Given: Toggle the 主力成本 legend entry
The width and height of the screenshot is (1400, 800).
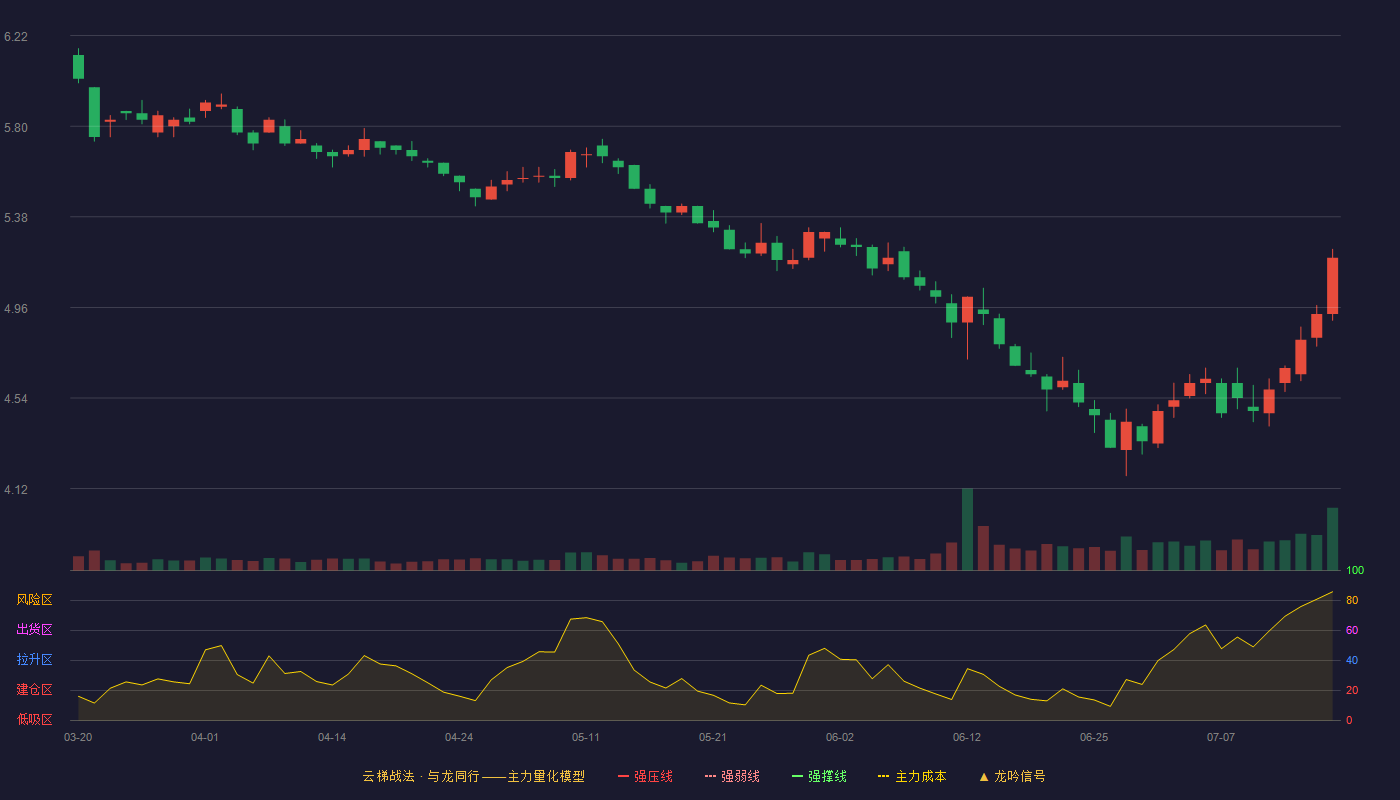Looking at the screenshot, I should coord(912,776).
